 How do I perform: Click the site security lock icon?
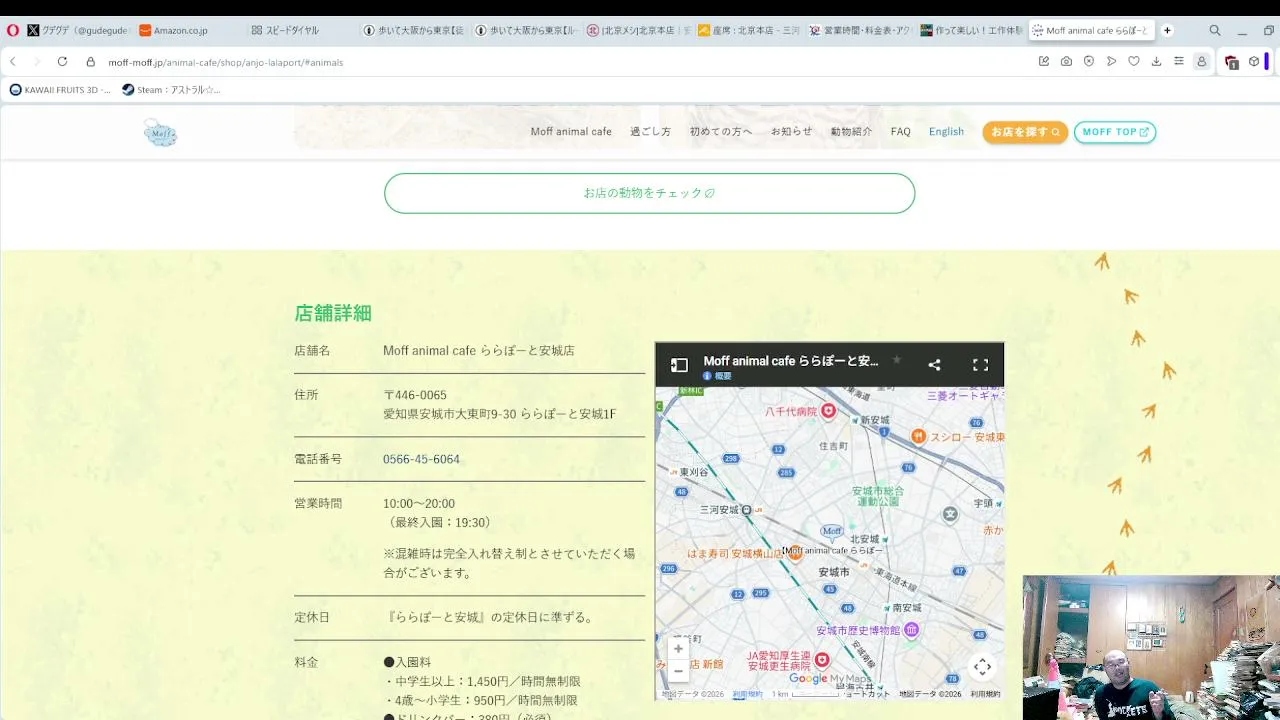coord(91,62)
